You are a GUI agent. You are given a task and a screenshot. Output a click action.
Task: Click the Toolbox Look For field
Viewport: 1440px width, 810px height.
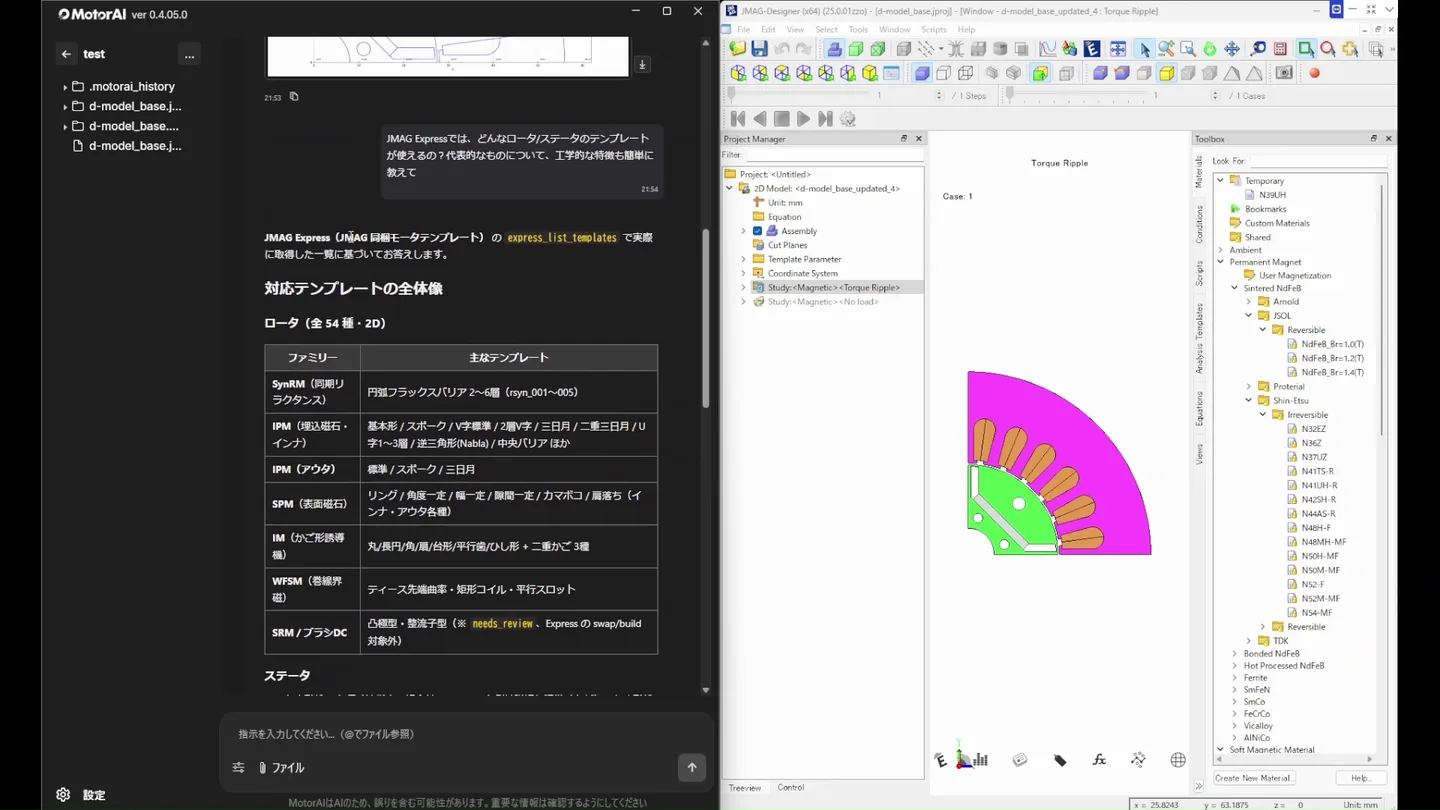[x=1318, y=161]
